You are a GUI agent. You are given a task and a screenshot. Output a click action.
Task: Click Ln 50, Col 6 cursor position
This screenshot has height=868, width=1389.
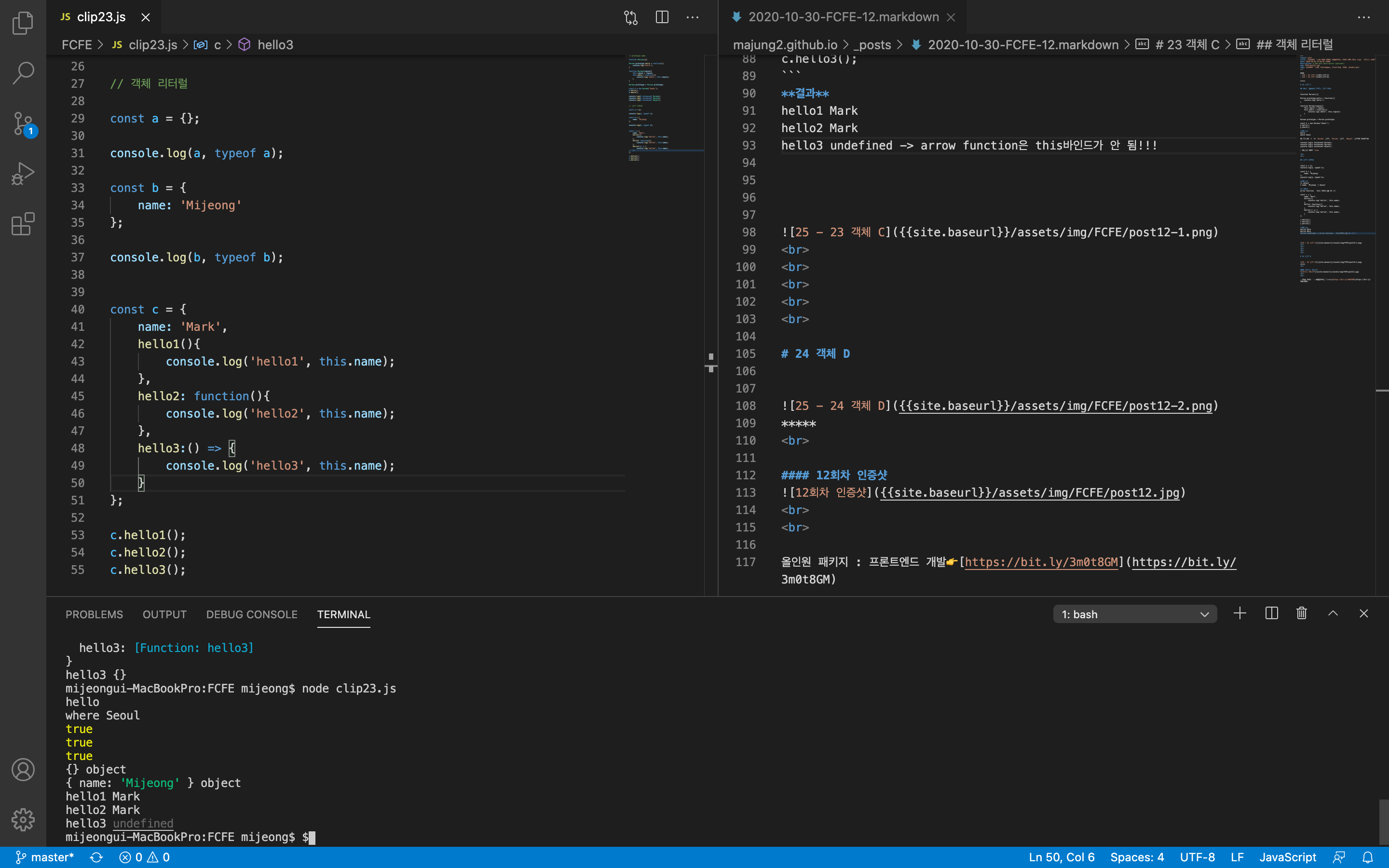tap(1061, 857)
